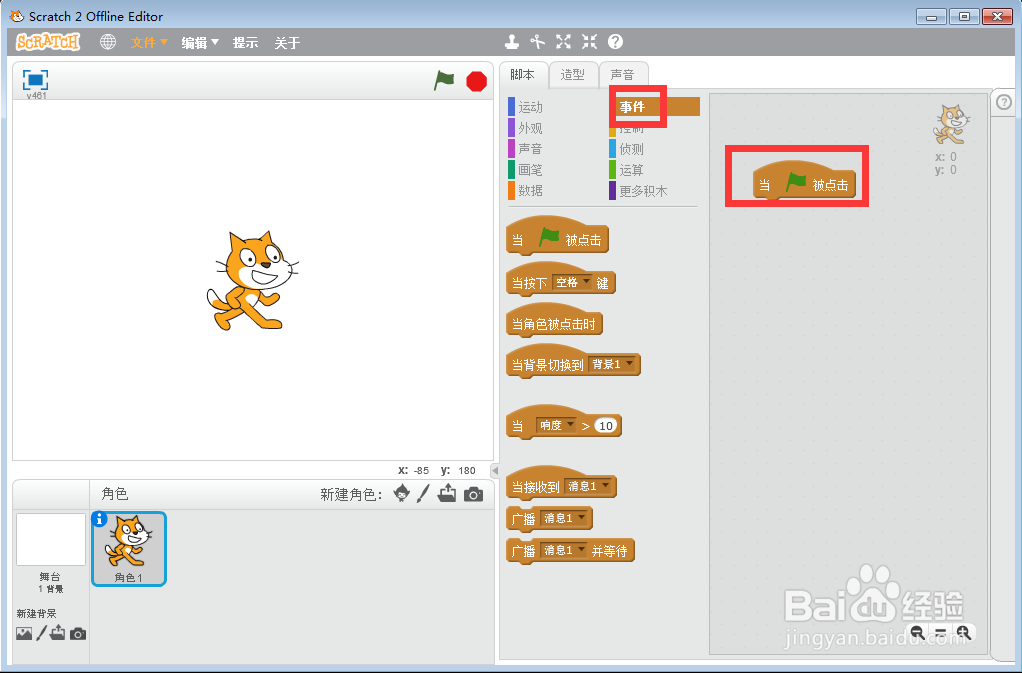Image resolution: width=1022 pixels, height=673 pixels.
Task: Zoom in the scripts area with plus magnifier
Action: [x=963, y=633]
